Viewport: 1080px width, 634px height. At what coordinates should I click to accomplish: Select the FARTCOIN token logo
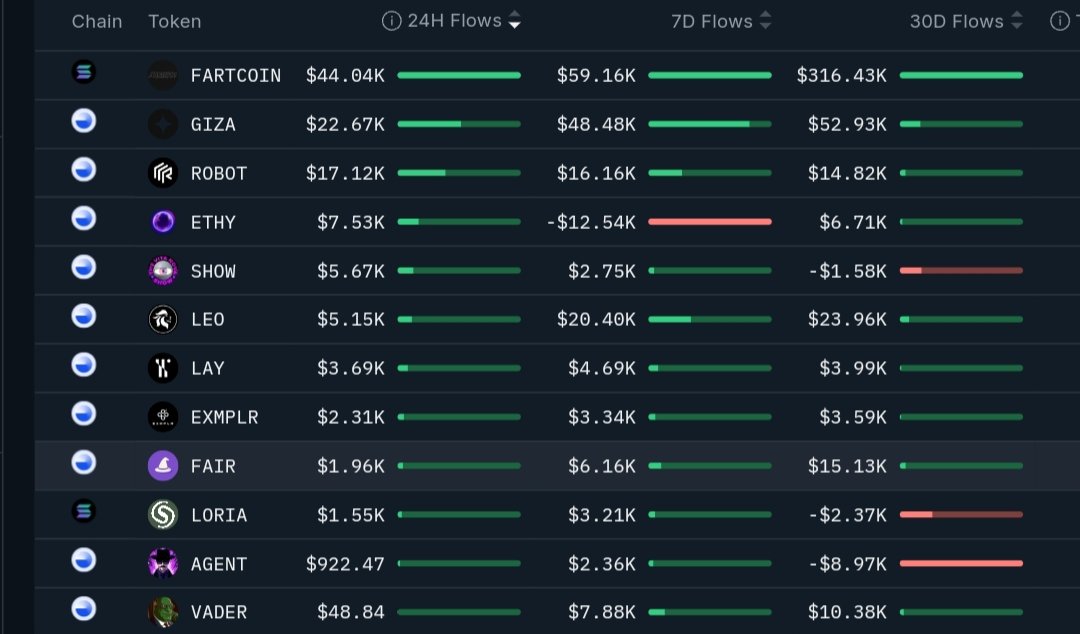tap(162, 74)
